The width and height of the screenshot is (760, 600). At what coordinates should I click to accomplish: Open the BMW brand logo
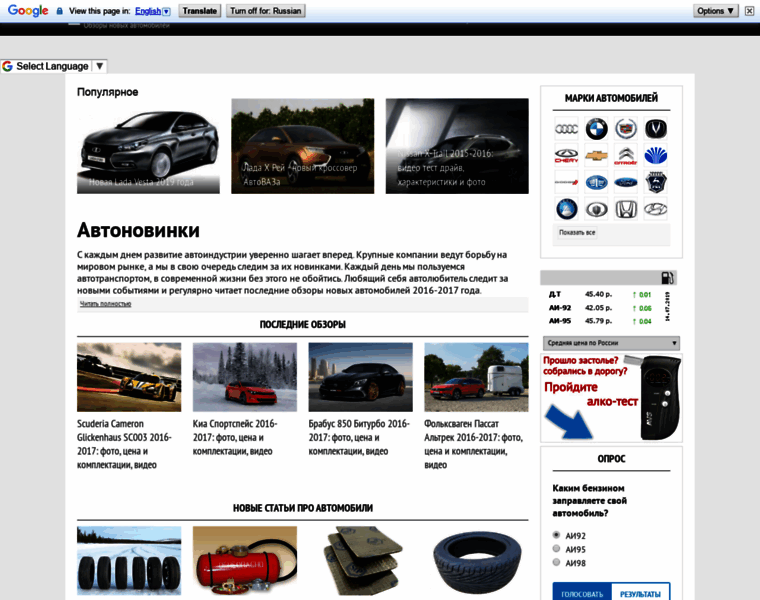(596, 129)
